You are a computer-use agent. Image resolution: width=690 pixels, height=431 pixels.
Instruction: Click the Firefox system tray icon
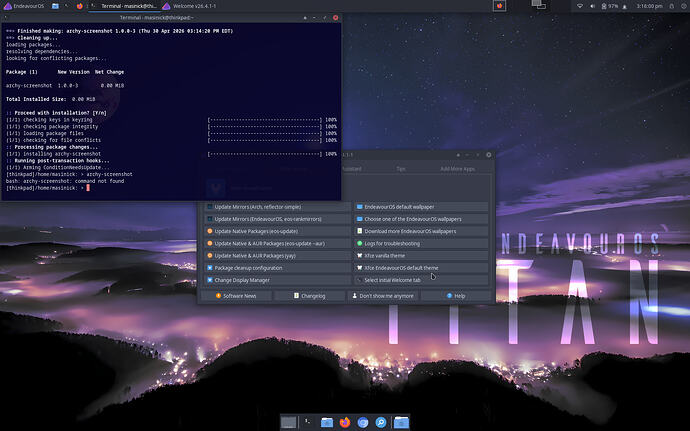(x=499, y=6)
